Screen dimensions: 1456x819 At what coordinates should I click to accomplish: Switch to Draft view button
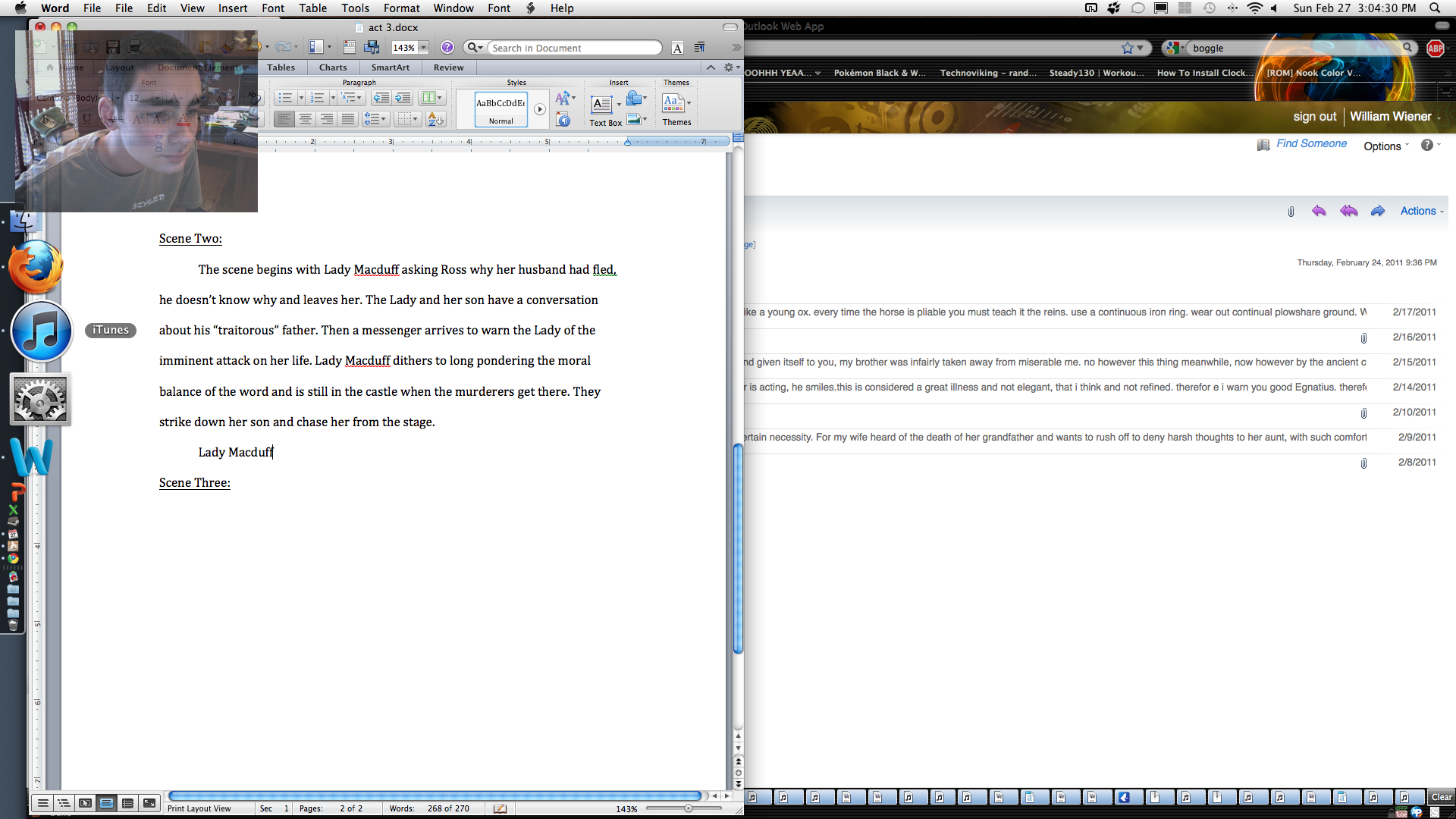pyautogui.click(x=43, y=803)
